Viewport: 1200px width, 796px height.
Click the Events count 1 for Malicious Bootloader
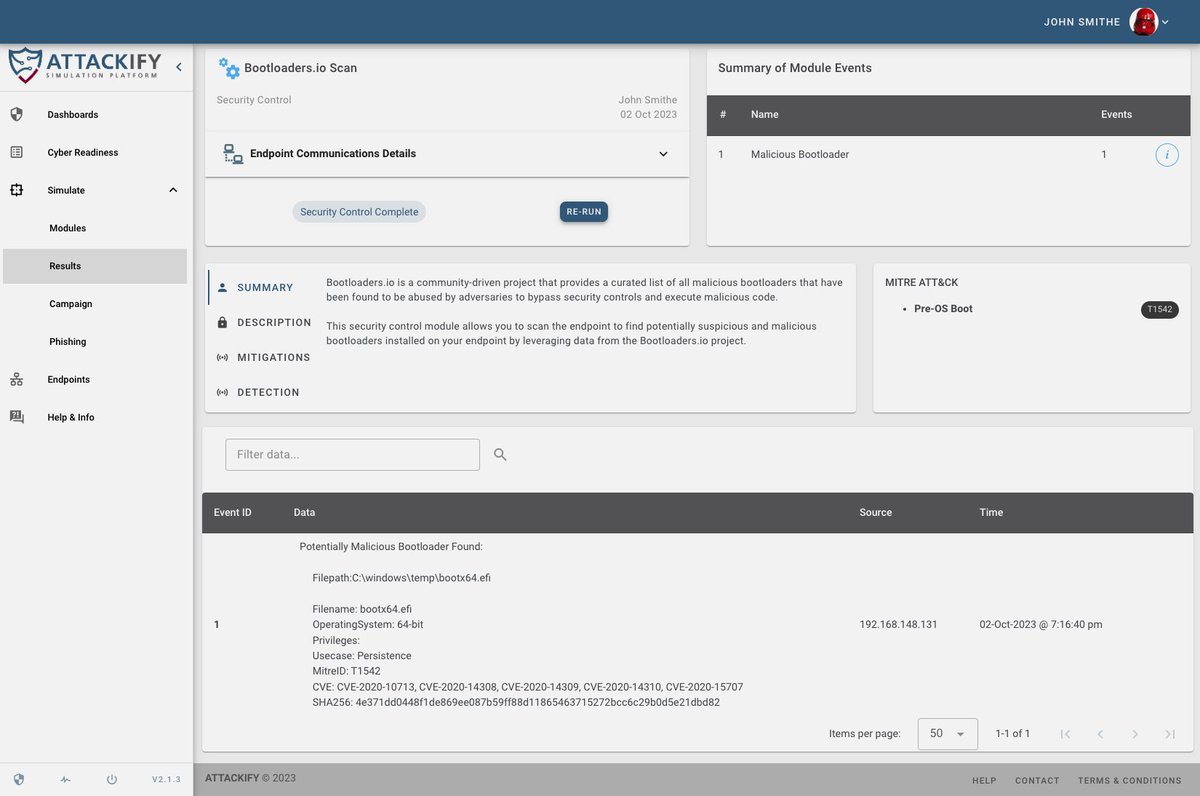point(1104,155)
